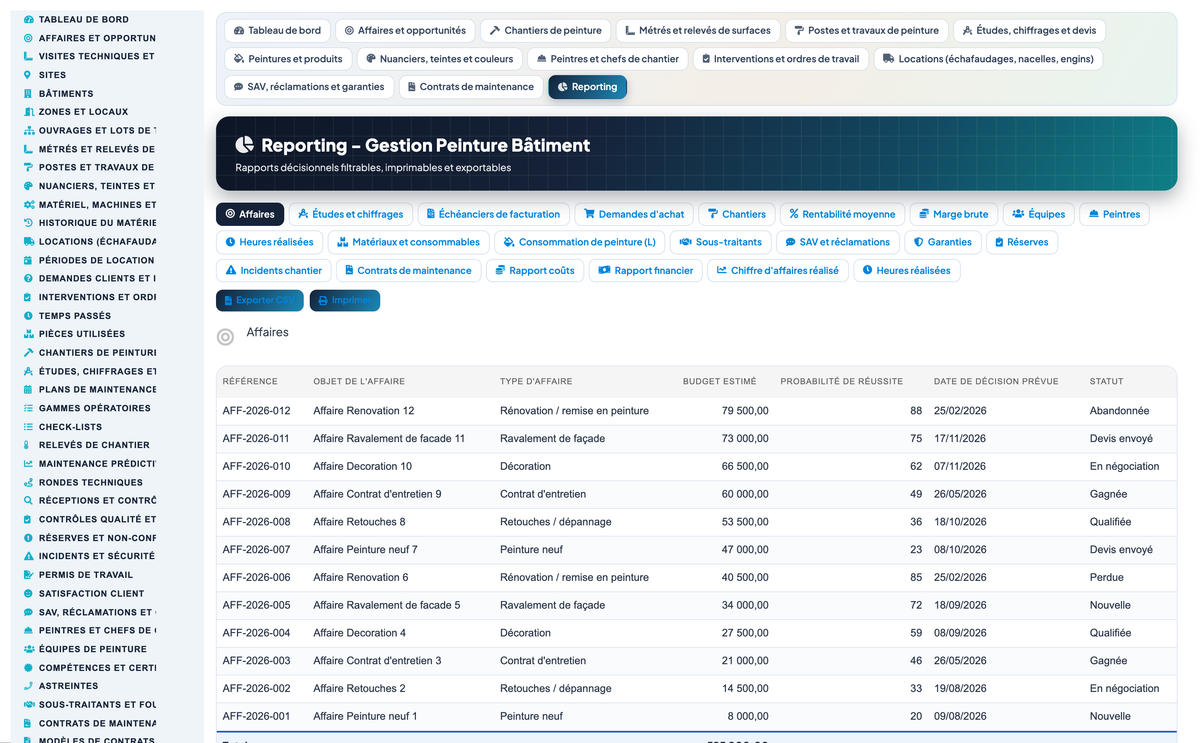Image resolution: width=1200 pixels, height=743 pixels.
Task: Click the target icon beside the Affaires heading
Action: tap(226, 337)
